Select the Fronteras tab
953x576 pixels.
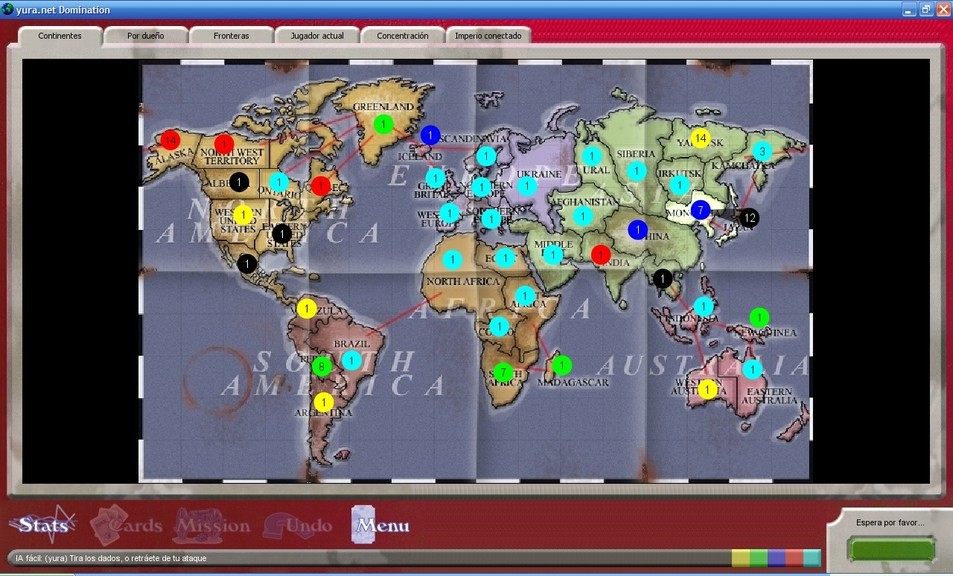(x=231, y=36)
